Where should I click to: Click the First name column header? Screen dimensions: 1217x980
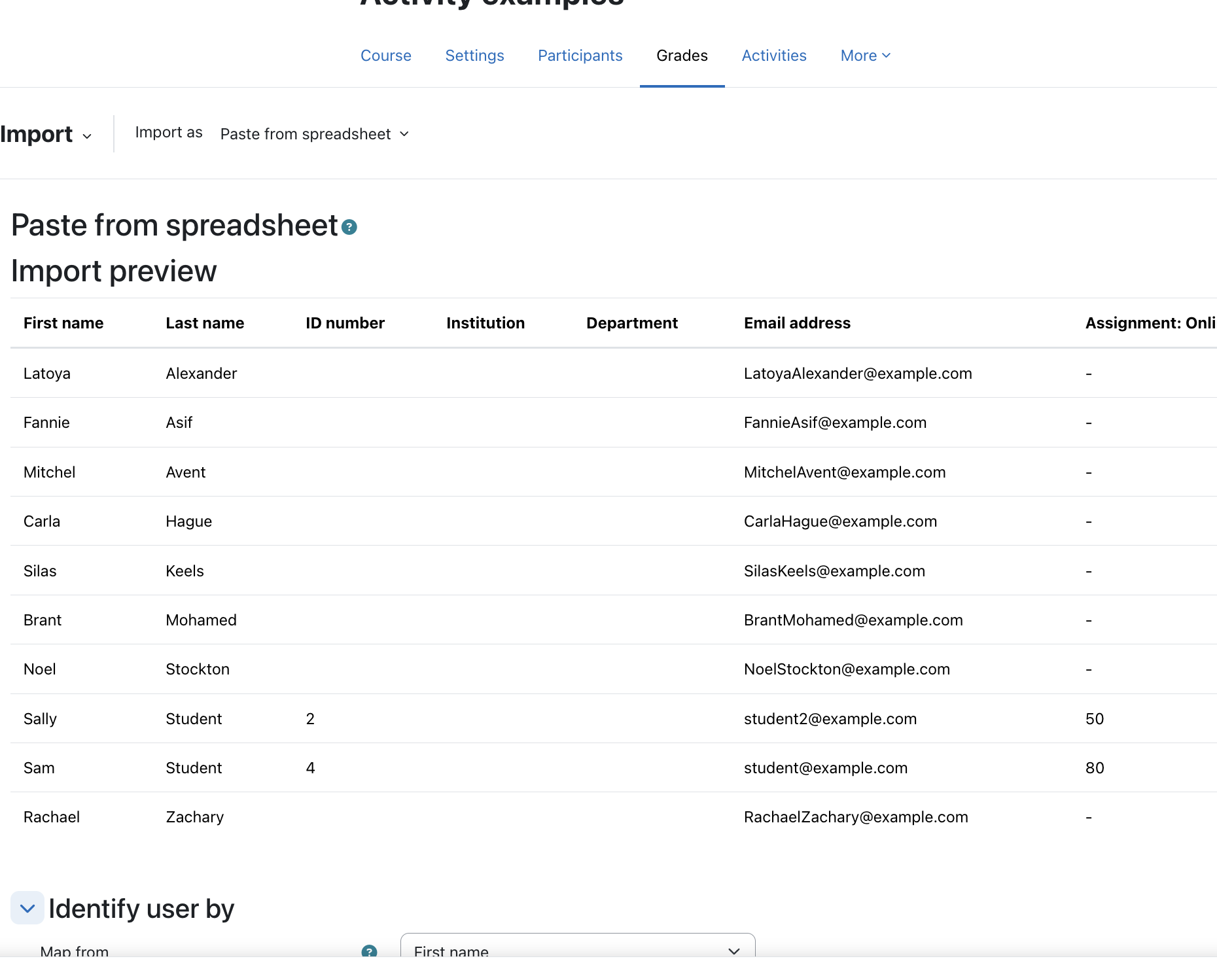(x=63, y=323)
